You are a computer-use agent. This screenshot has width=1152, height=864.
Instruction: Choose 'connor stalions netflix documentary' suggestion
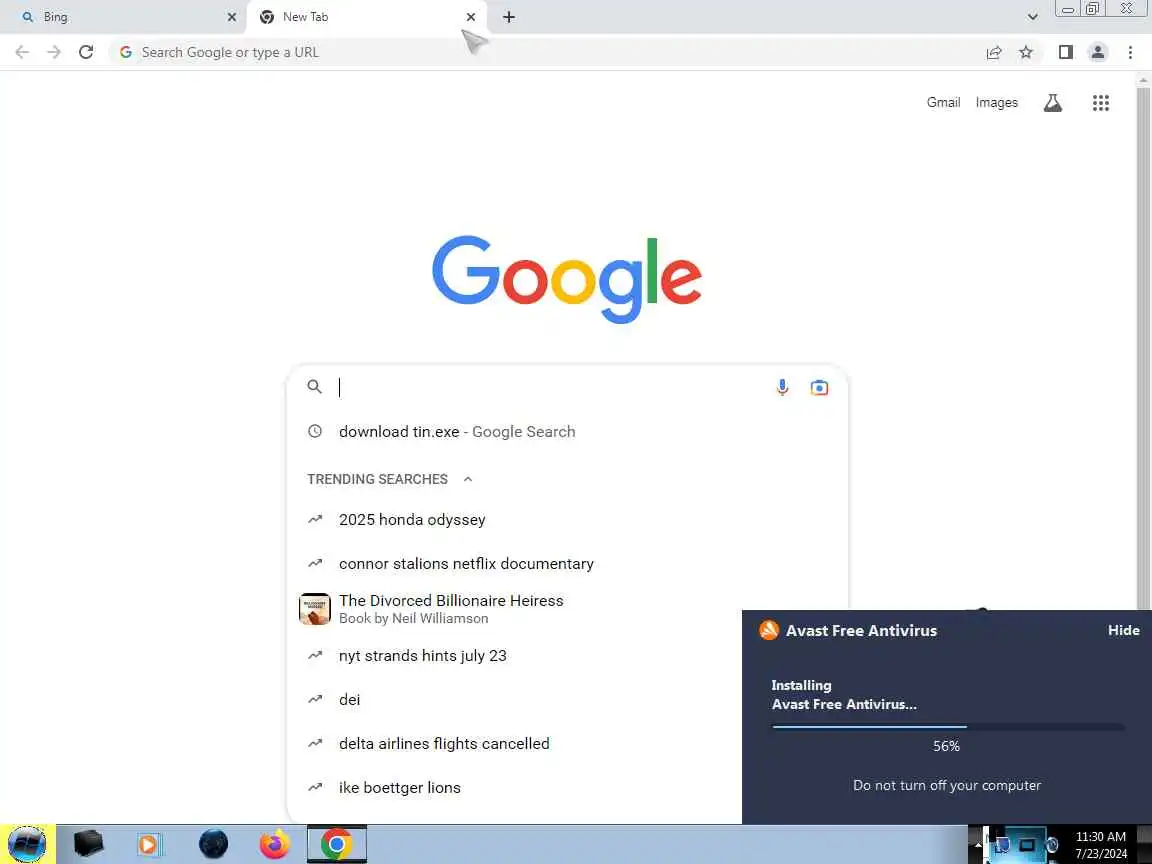click(566, 564)
